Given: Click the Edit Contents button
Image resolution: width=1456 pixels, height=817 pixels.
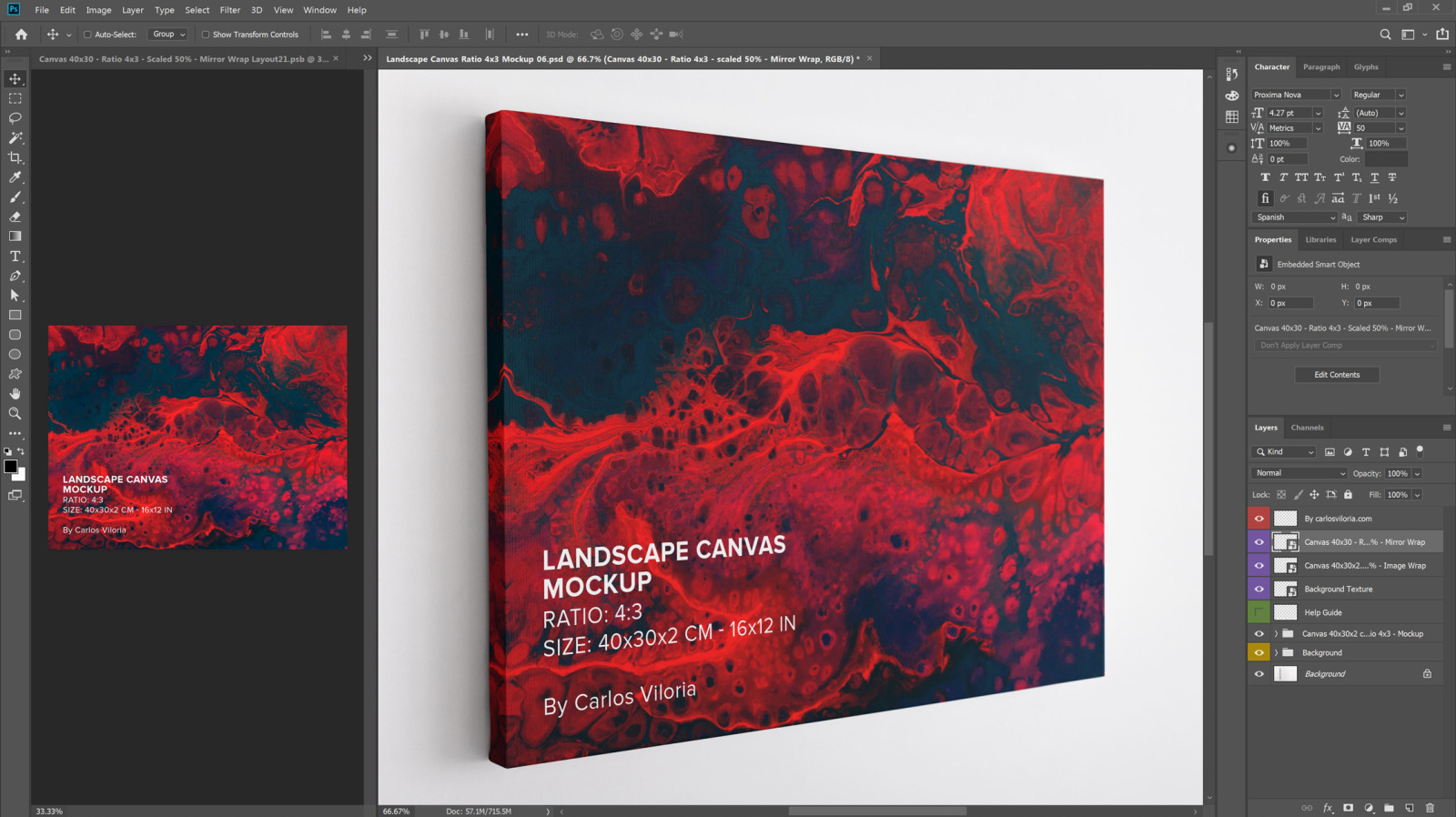Looking at the screenshot, I should point(1337,375).
